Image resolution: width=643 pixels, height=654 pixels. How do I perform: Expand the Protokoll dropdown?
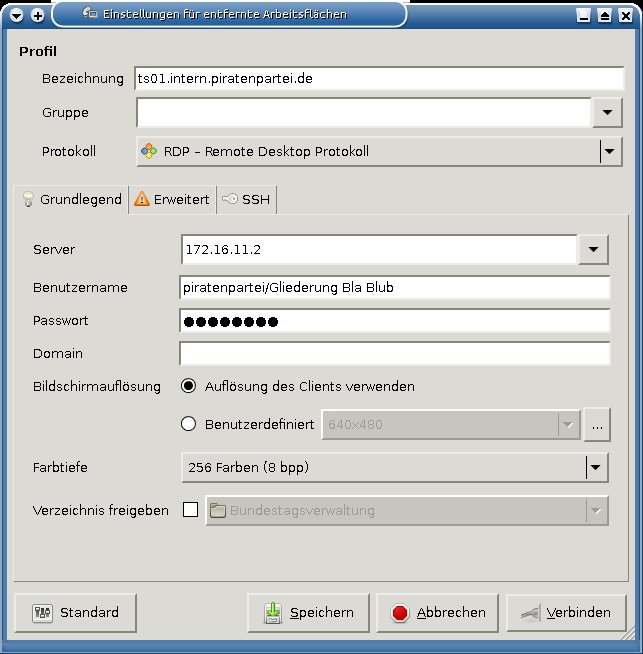(x=606, y=152)
